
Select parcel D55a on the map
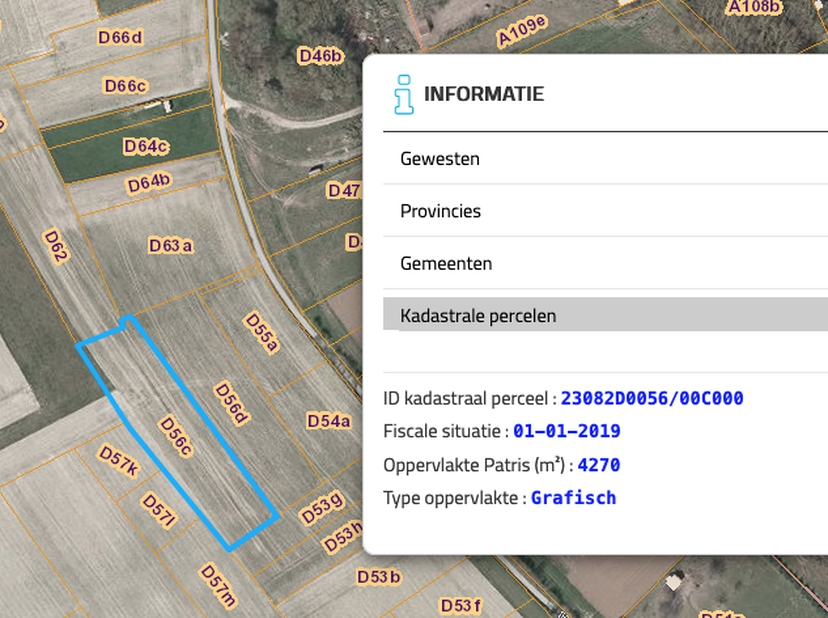click(x=261, y=332)
